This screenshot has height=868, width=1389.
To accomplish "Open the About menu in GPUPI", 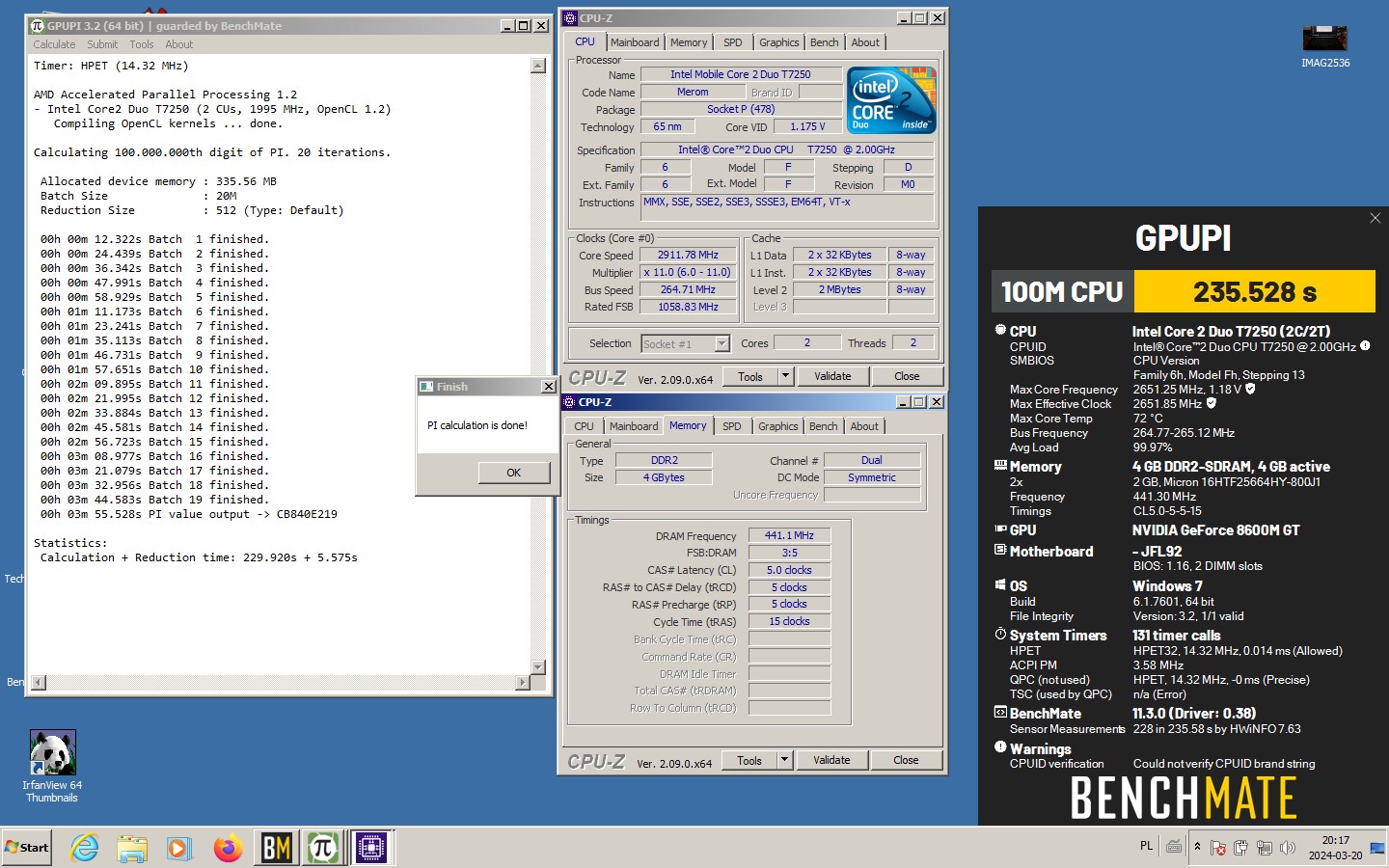I will [178, 44].
